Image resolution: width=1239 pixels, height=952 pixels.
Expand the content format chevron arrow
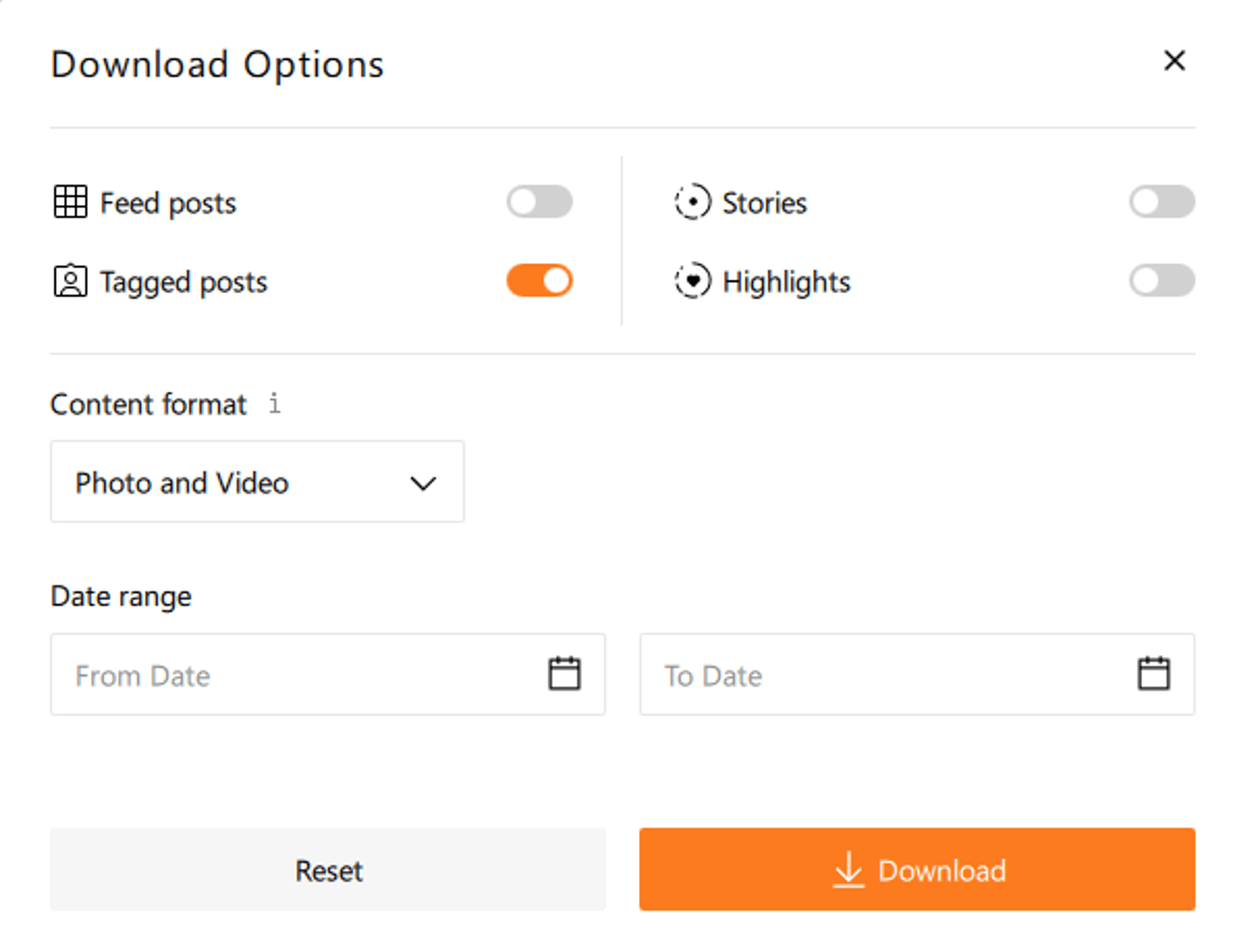423,483
